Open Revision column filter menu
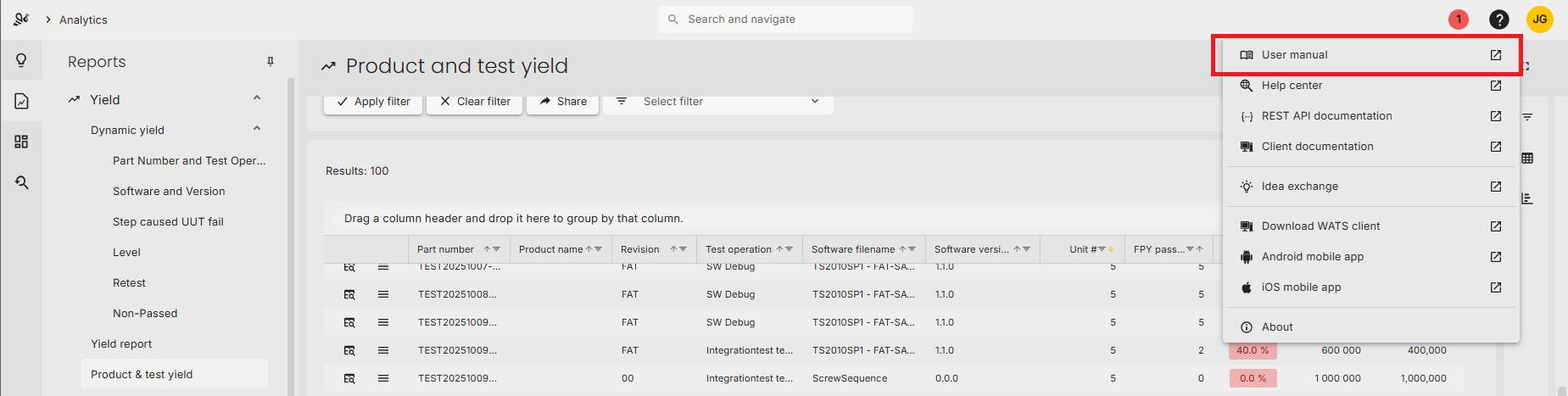 [683, 249]
